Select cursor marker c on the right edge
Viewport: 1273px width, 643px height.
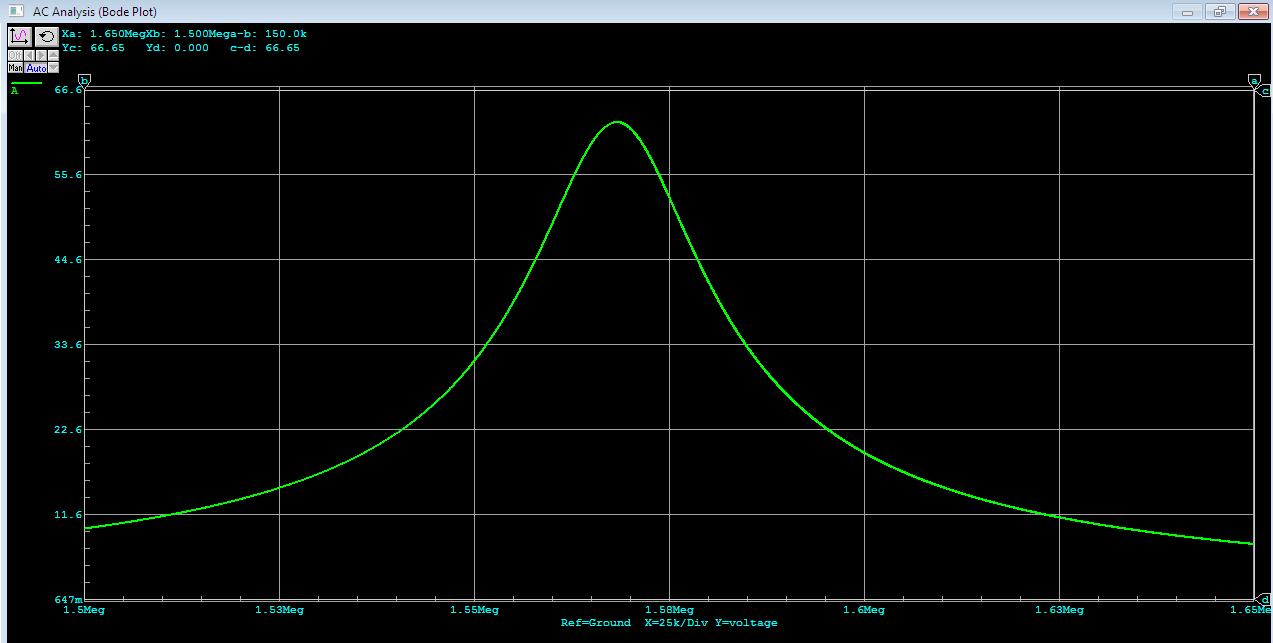[1264, 91]
